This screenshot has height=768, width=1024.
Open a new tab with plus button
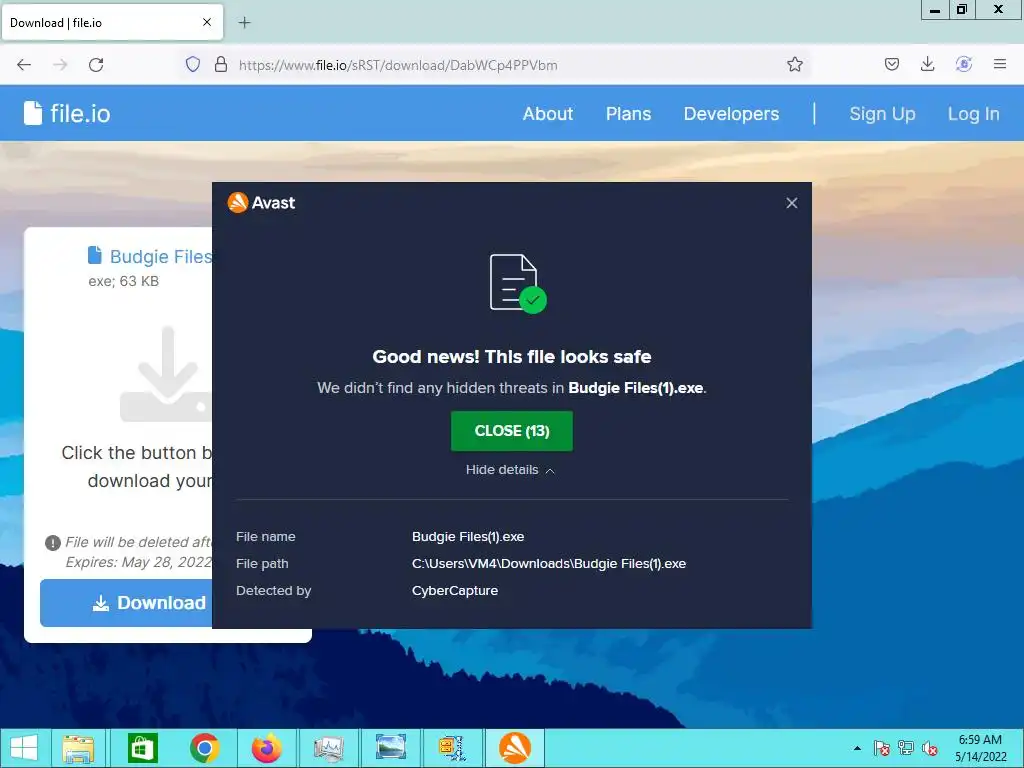(244, 23)
